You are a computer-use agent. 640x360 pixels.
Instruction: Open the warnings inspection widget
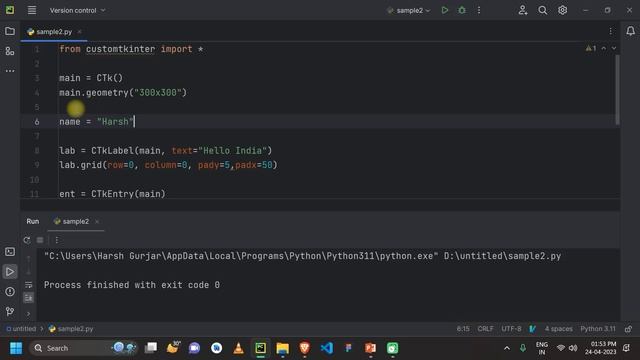tap(591, 49)
